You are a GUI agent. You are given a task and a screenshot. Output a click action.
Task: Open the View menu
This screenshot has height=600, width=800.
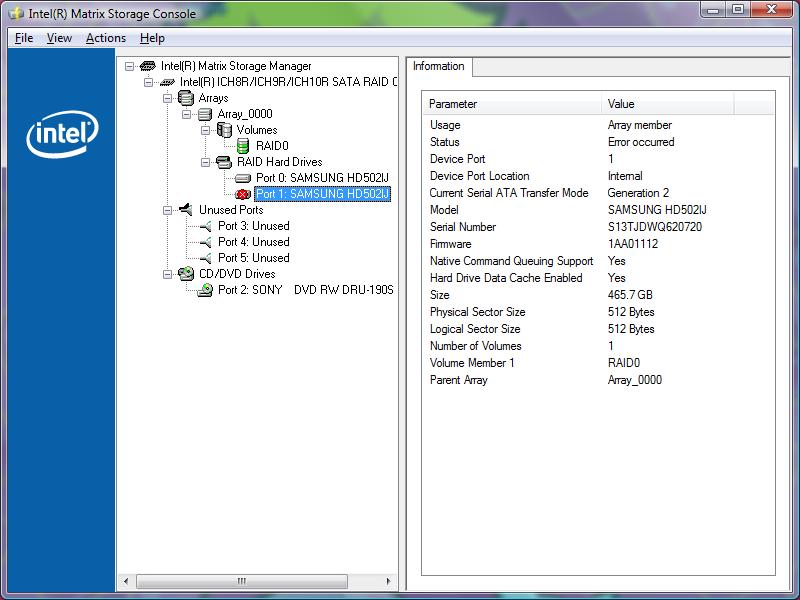pyautogui.click(x=59, y=38)
